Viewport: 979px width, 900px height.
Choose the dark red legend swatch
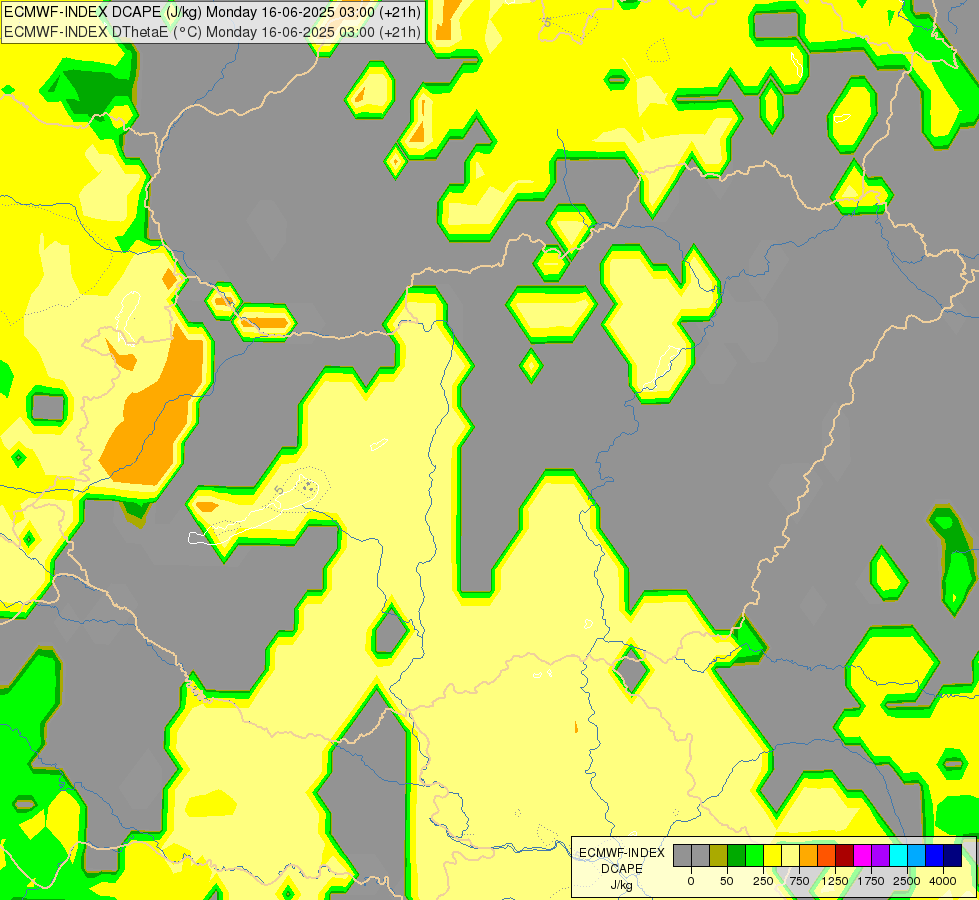point(845,856)
